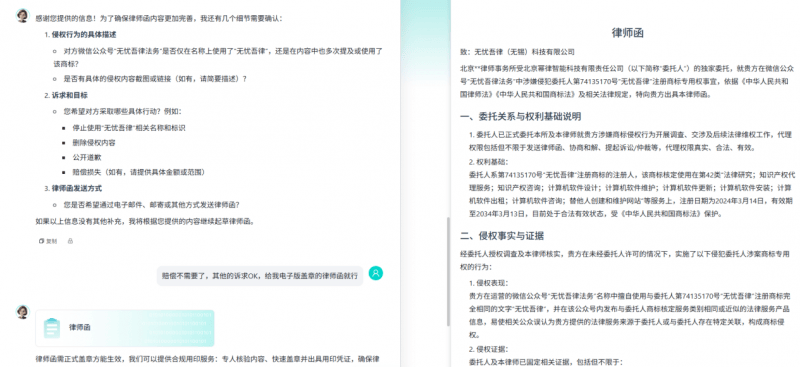This screenshot has width=800, height=367.
Task: Click the 2. 诉求和目标 item
Action: (66, 95)
